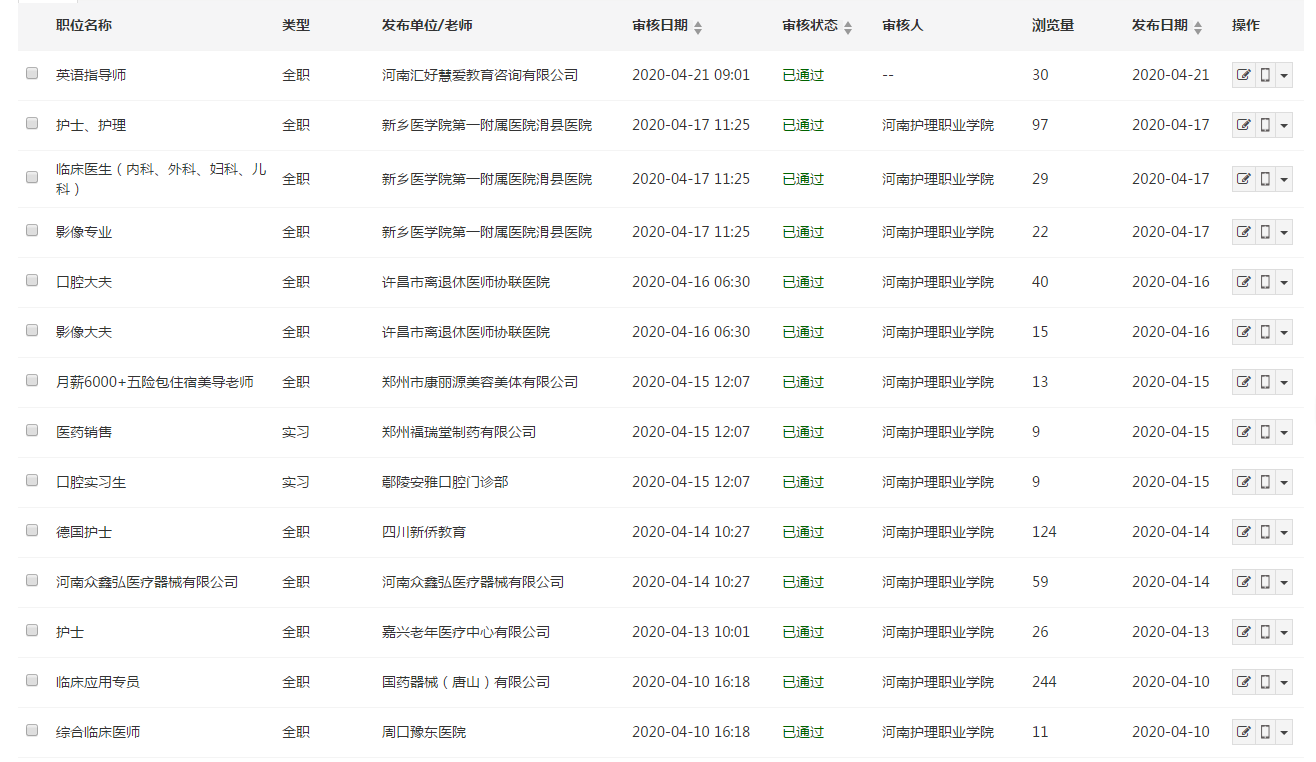Open more-actions caret in 护士 row
Viewport: 1316px width, 762px height.
click(1284, 632)
